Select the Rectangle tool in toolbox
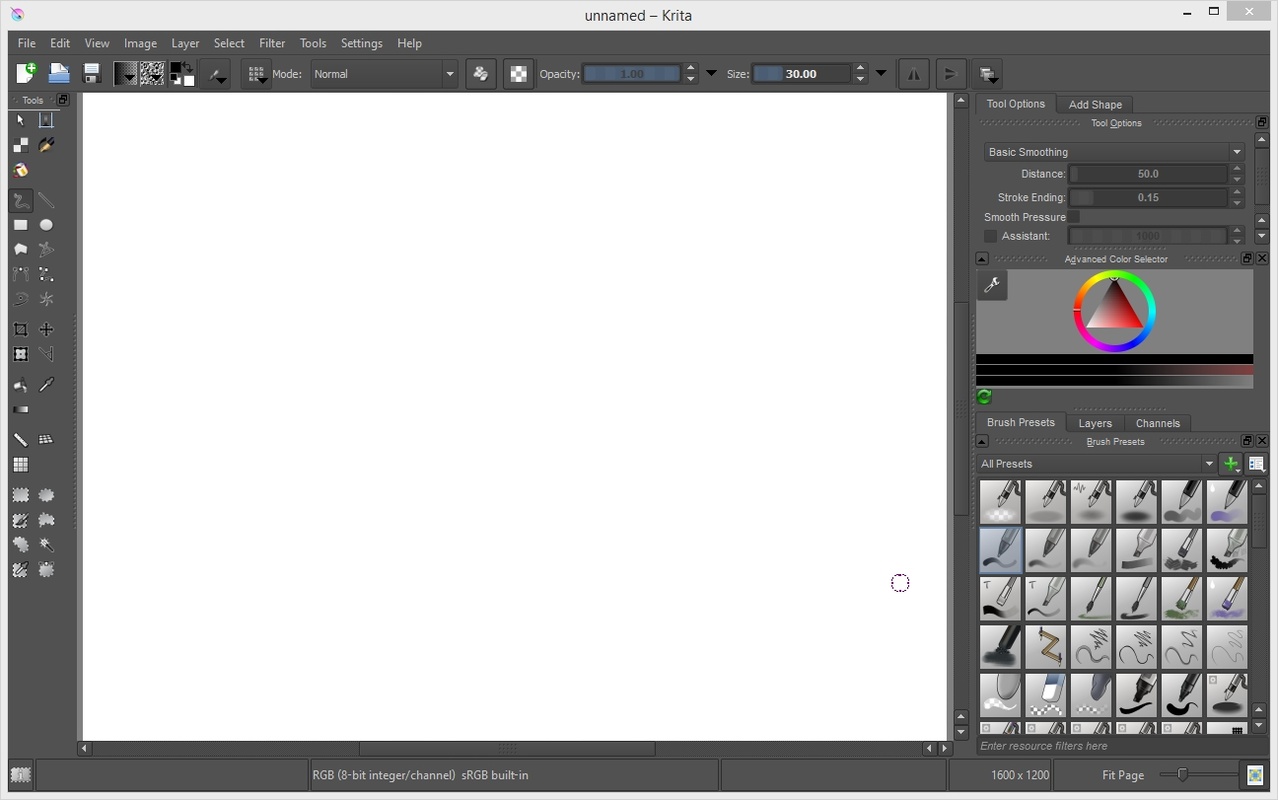Viewport: 1278px width, 800px height. tap(20, 226)
